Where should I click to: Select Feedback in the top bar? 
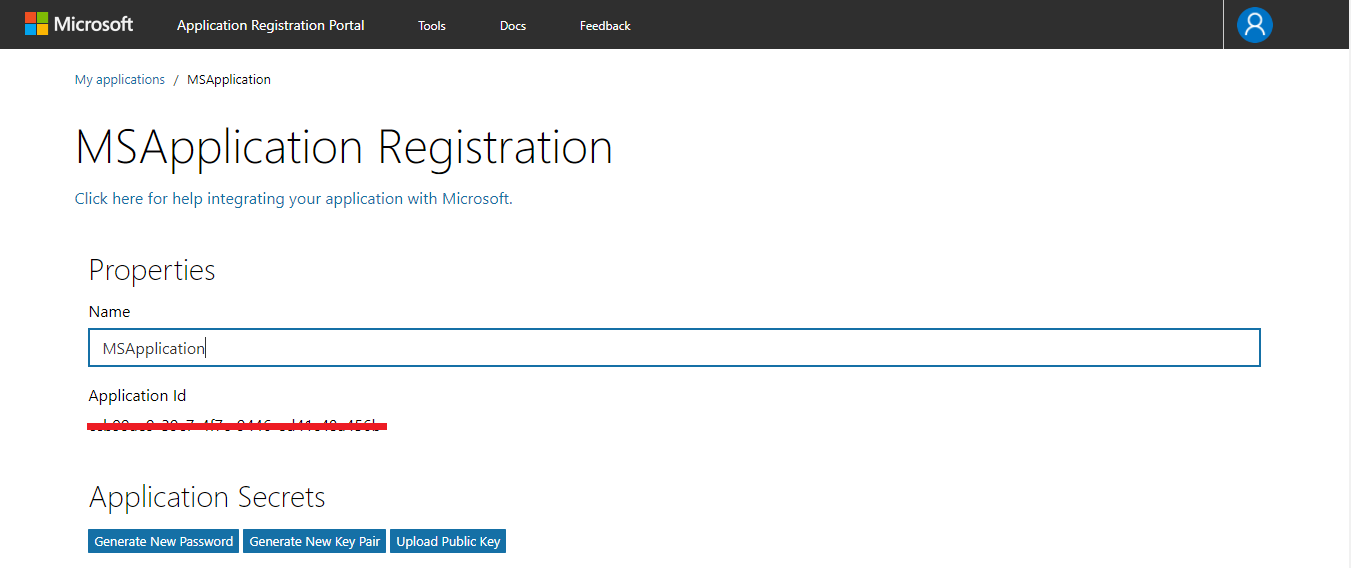(605, 26)
